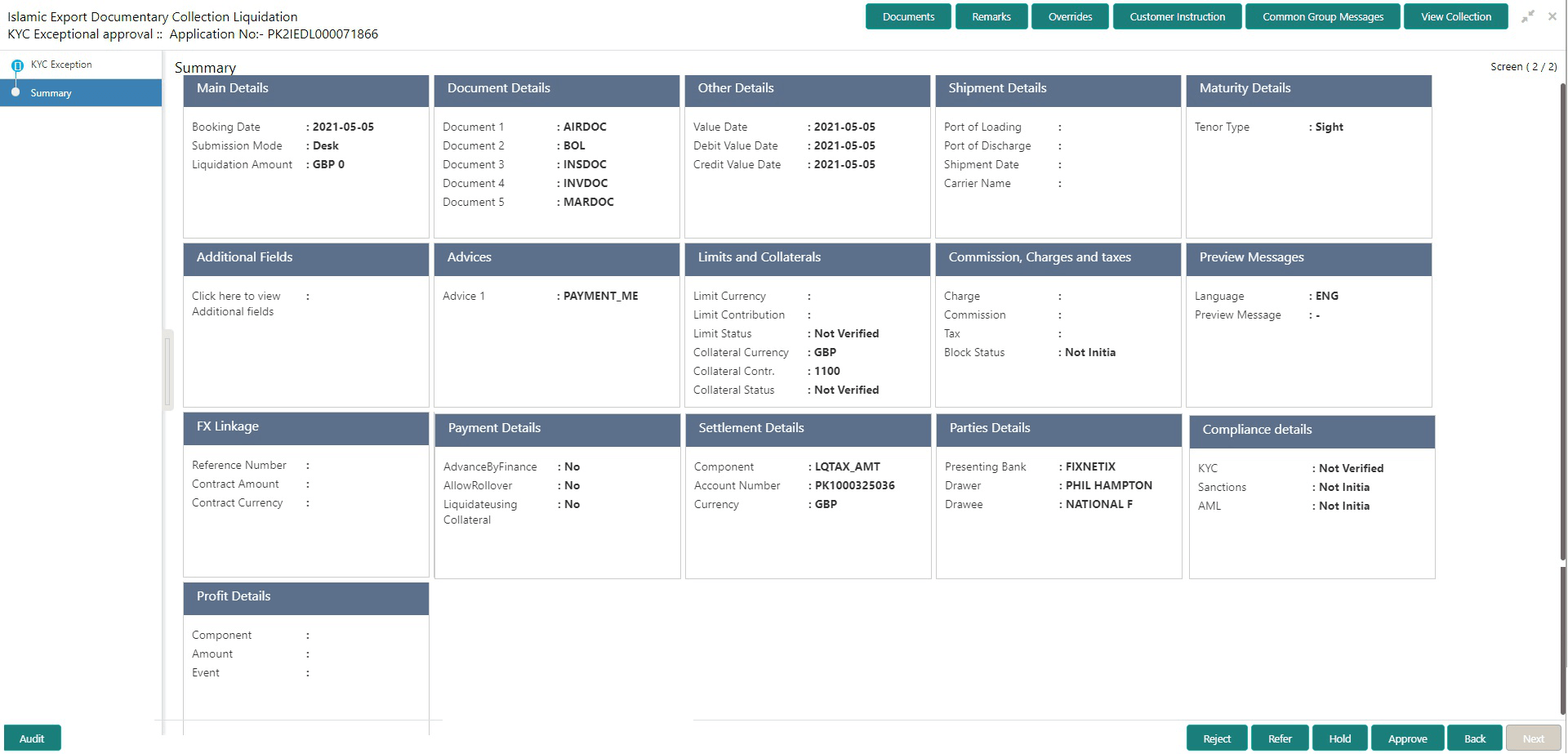Image resolution: width=1568 pixels, height=754 pixels.
Task: Select the Summary step in the left sidebar
Action: (x=51, y=92)
